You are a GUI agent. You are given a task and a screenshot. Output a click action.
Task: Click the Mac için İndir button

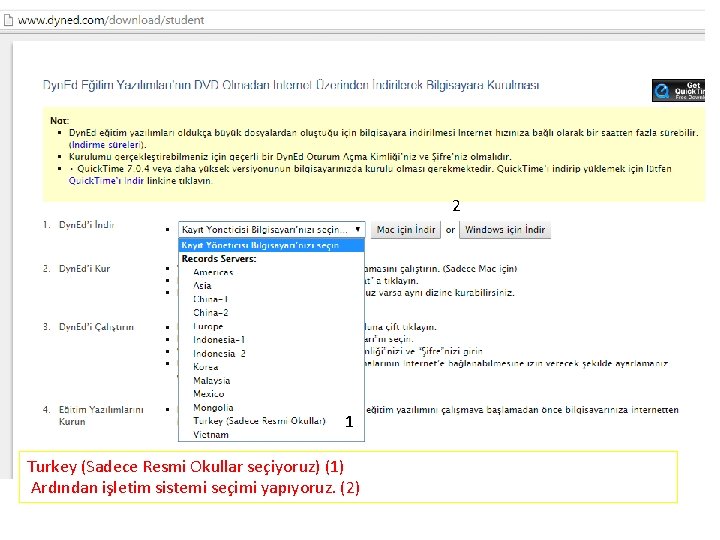tap(406, 230)
